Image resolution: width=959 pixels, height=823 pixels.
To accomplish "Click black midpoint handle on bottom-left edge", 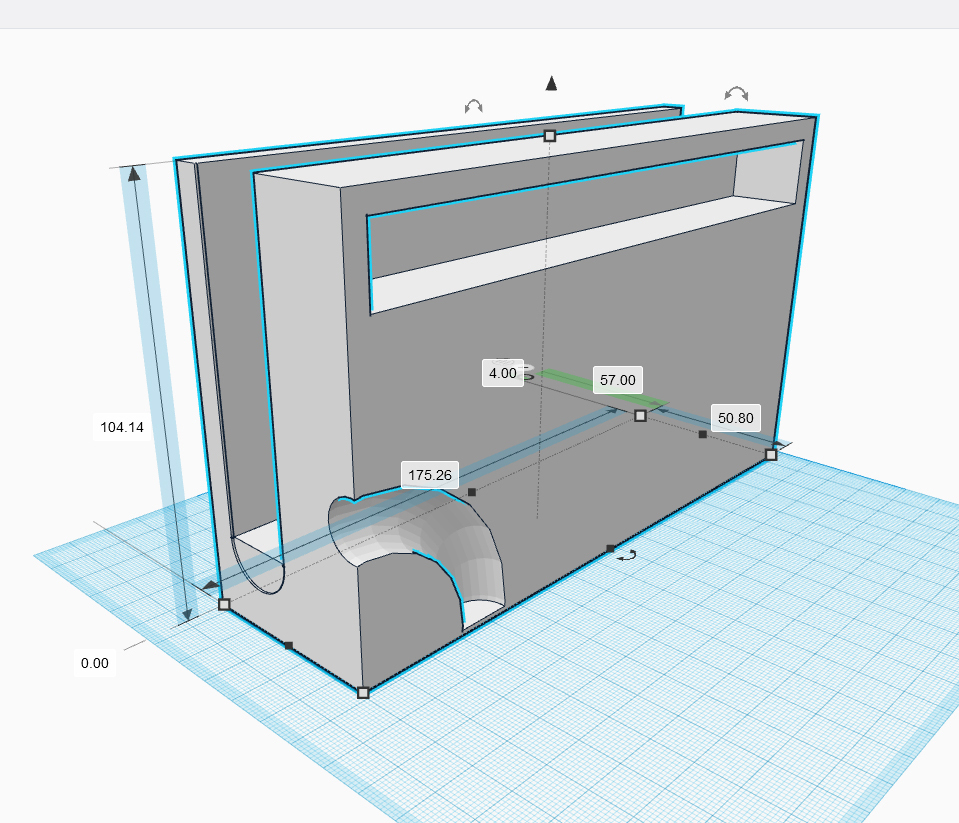I will 289,646.
